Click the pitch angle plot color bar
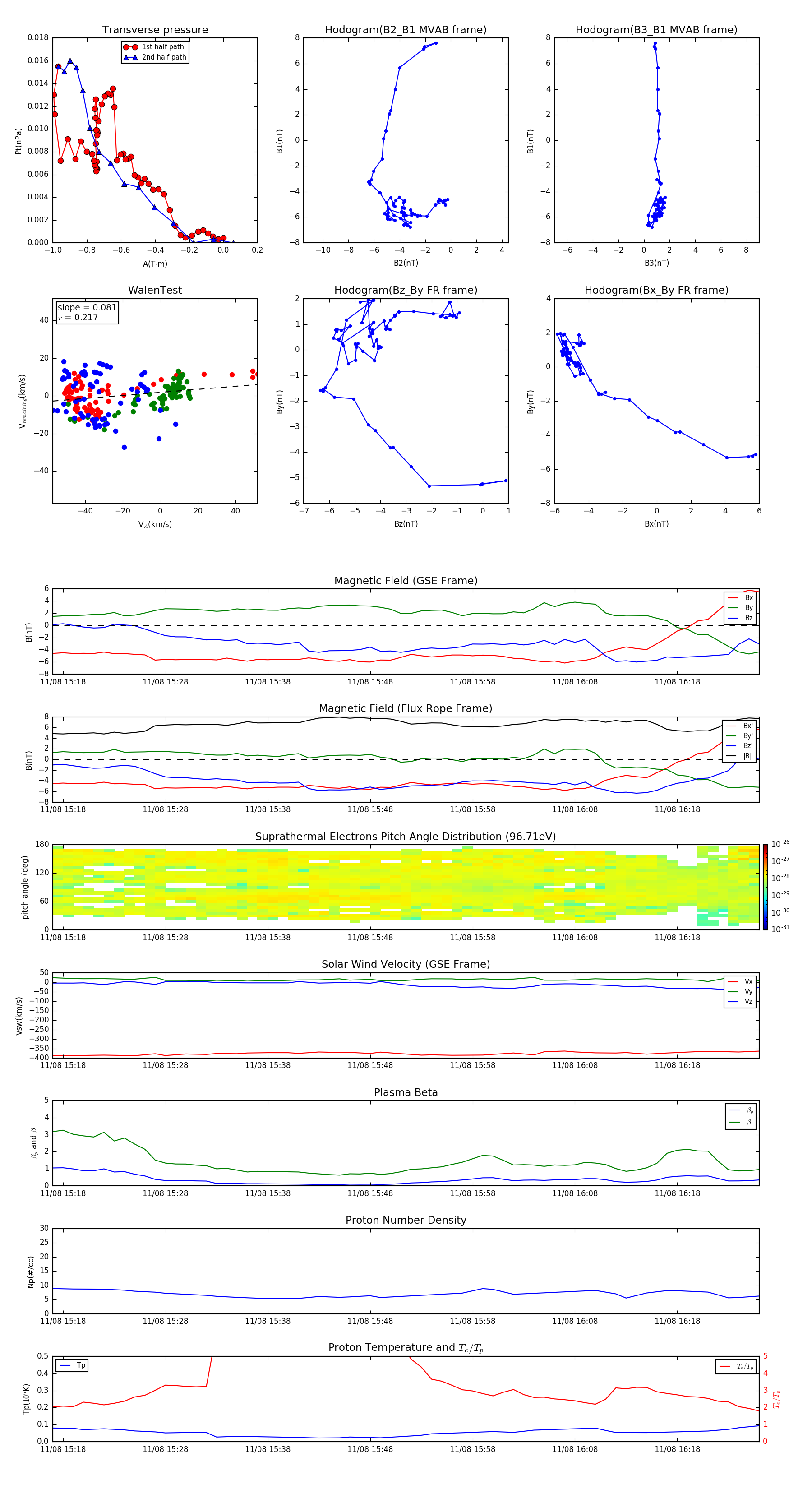812x1489 pixels. (765, 887)
